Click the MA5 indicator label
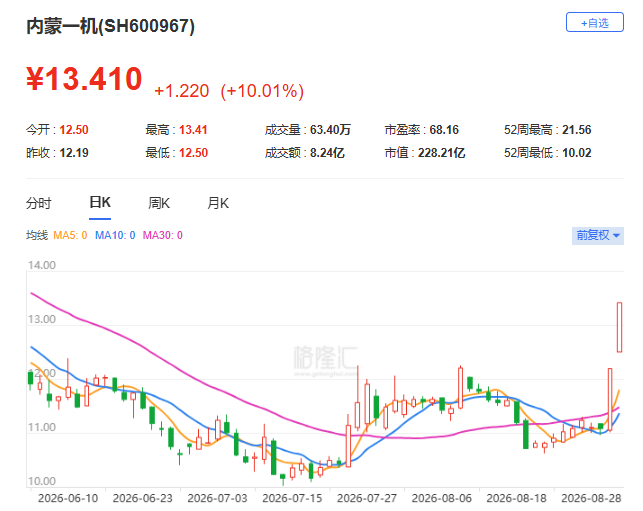Viewport: 643px width, 511px height. tap(70, 235)
